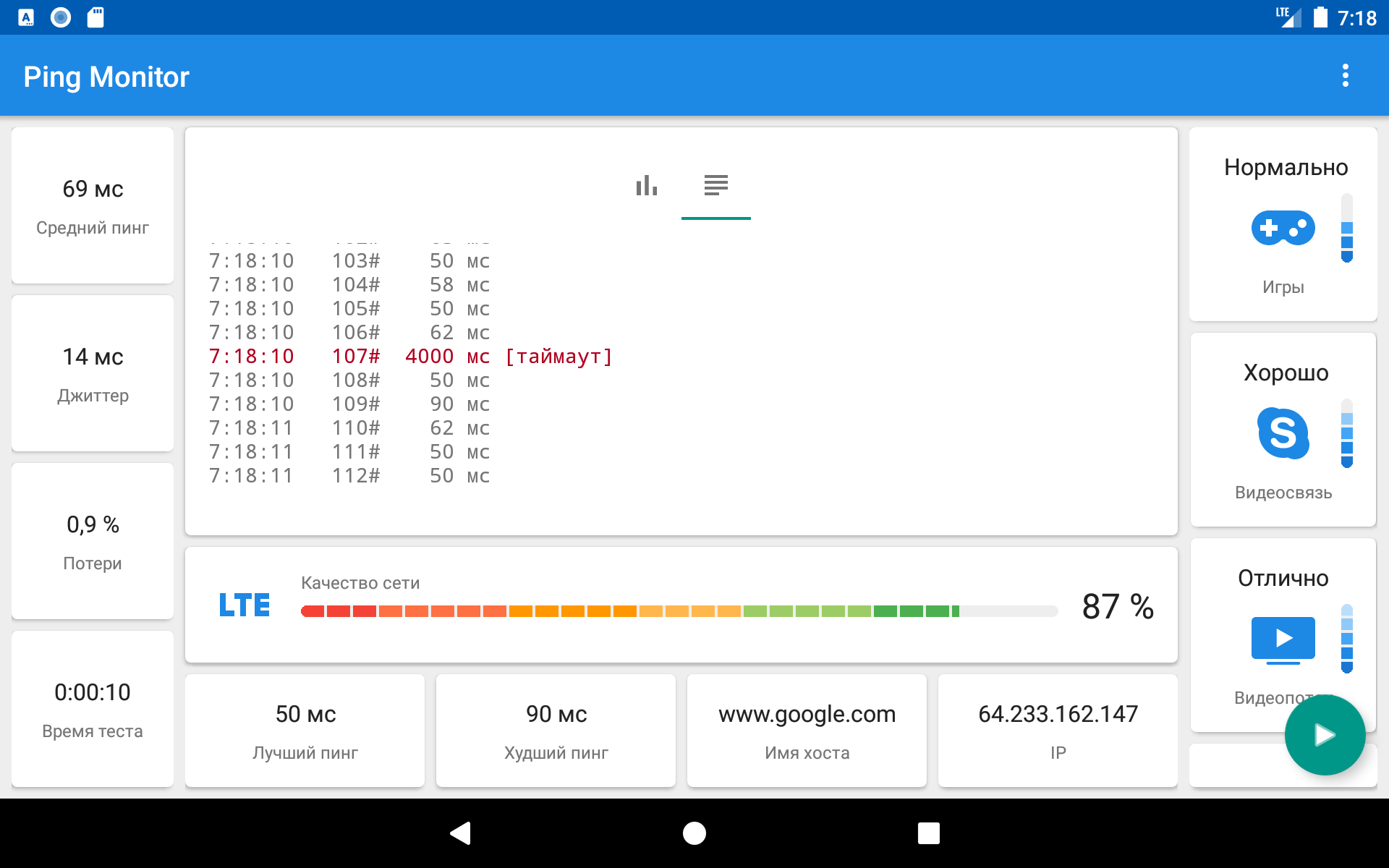Select log row 105# 50 мс

pyautogui.click(x=349, y=308)
